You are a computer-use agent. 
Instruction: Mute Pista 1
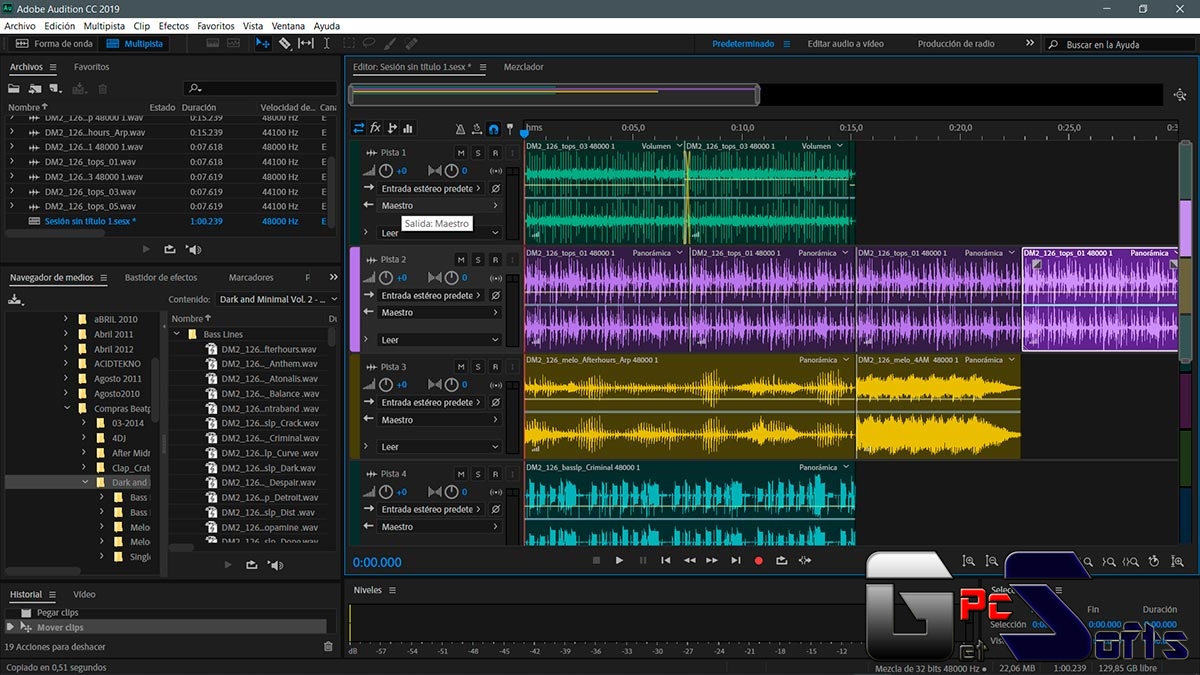460,153
